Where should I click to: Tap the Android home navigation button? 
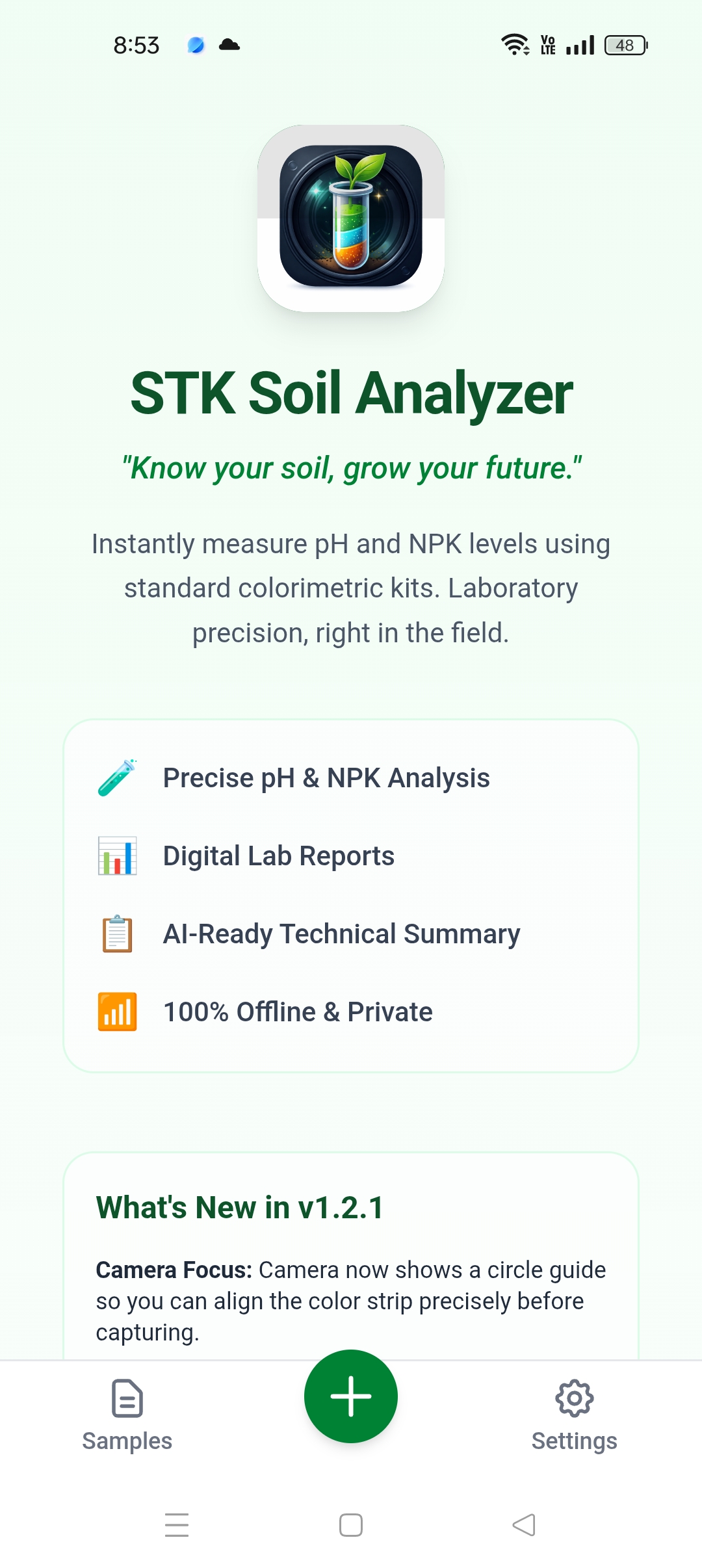[x=351, y=1524]
